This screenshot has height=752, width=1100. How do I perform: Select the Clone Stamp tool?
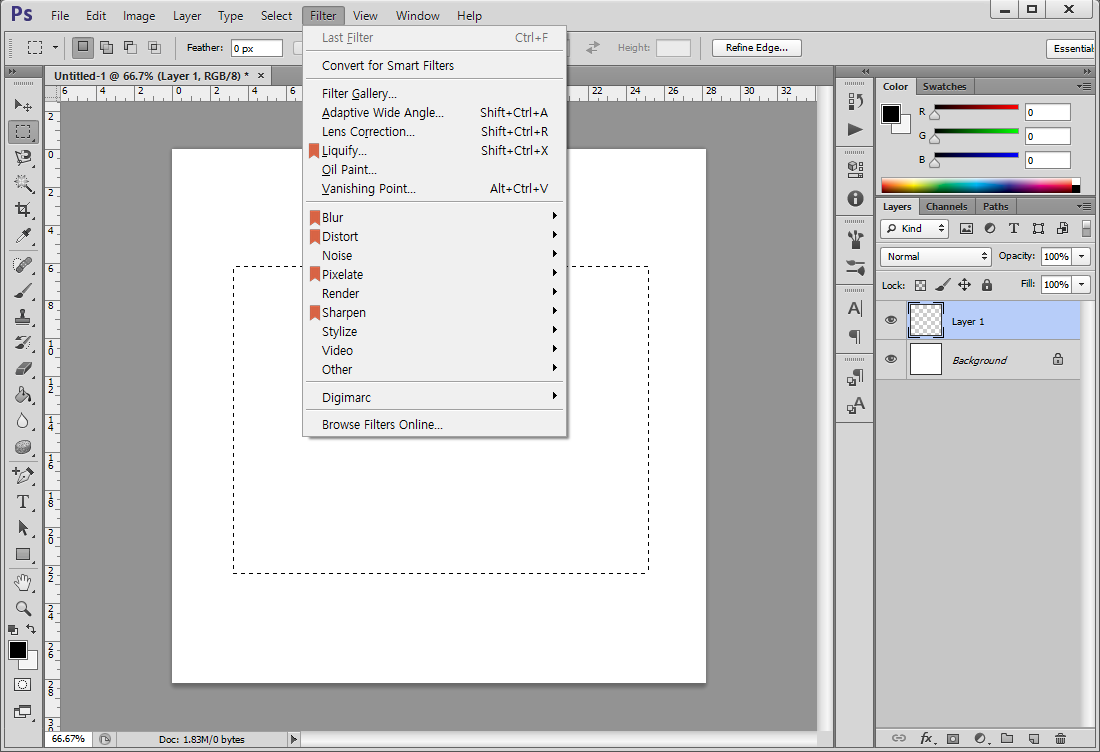click(x=23, y=317)
